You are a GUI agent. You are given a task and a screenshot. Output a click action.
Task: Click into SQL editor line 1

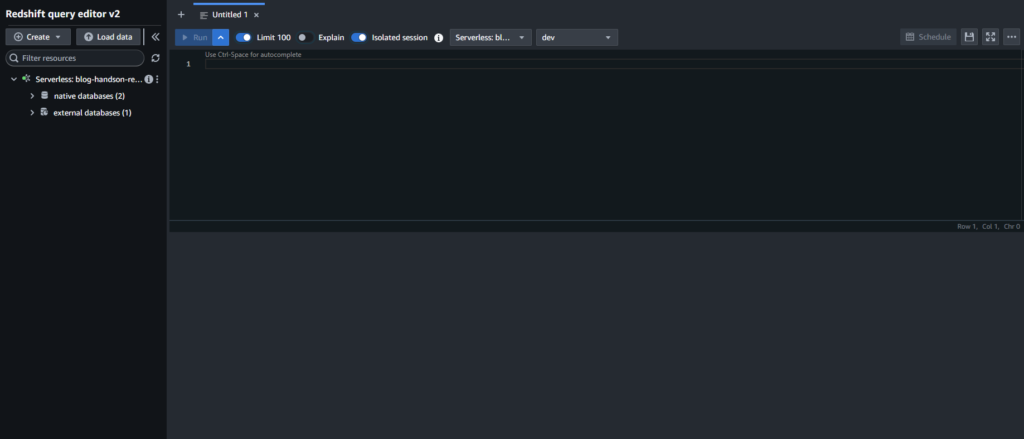pyautogui.click(x=614, y=64)
